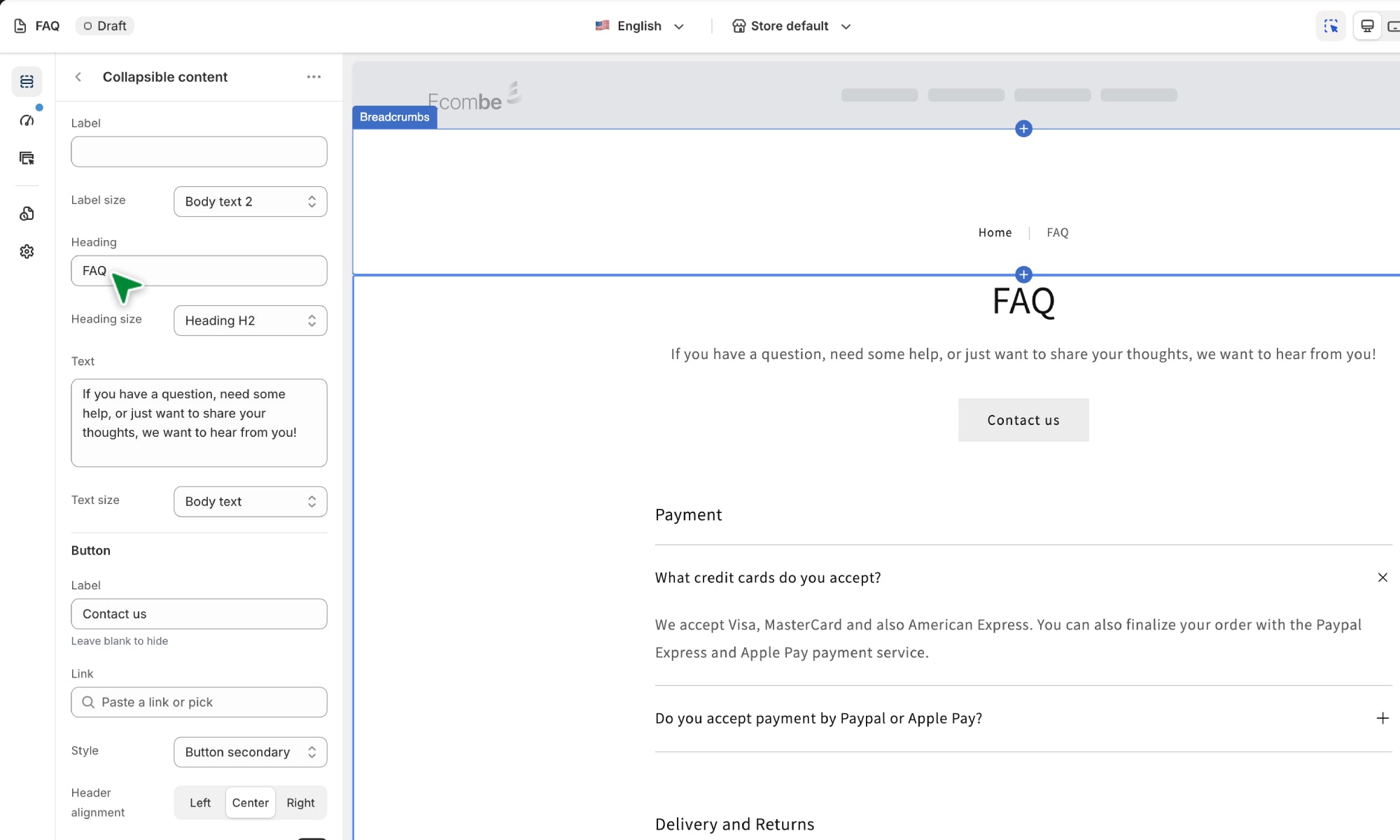Open the Sections icon in left rail

(27, 82)
